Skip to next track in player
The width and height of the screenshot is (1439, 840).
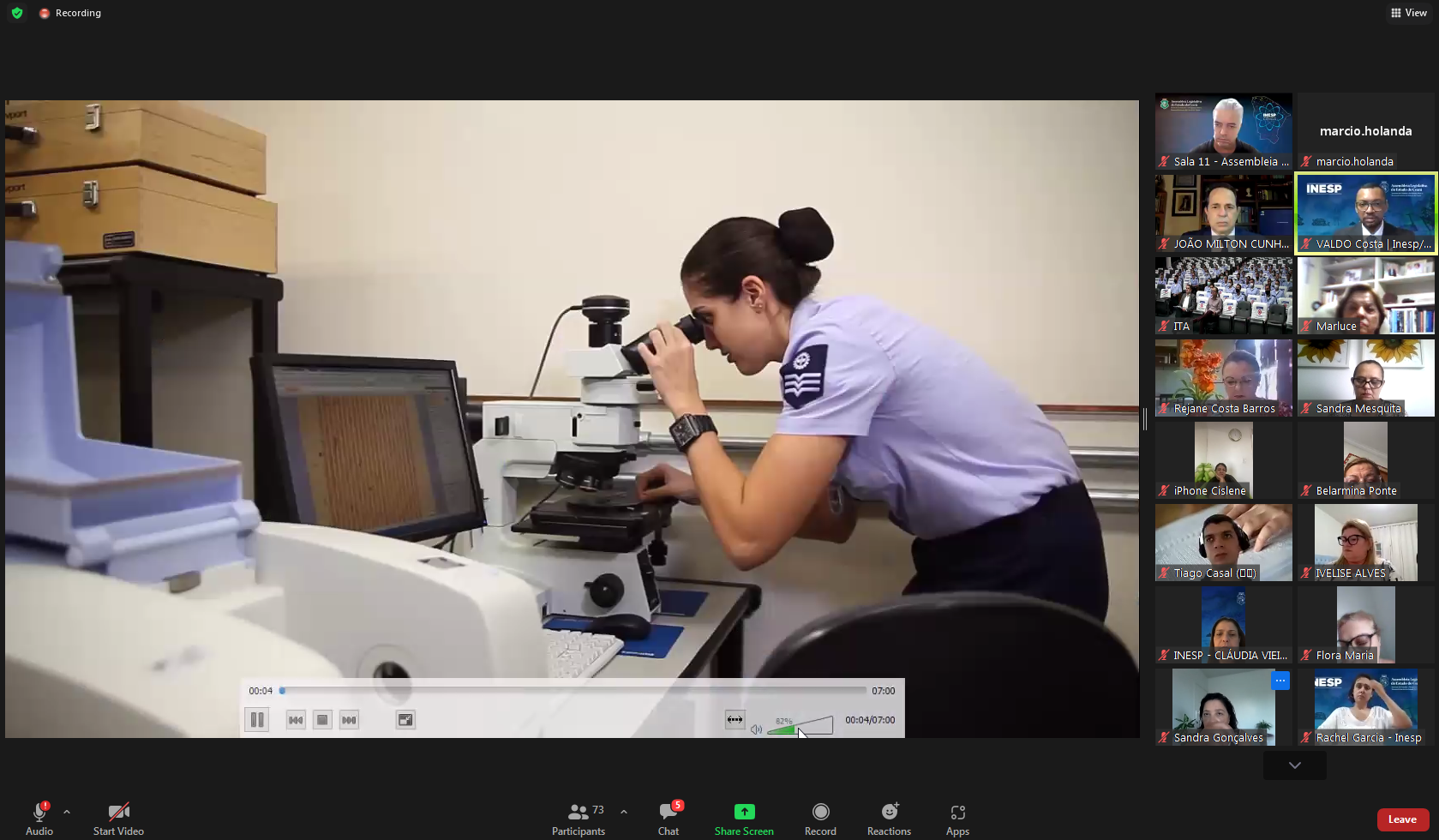point(349,720)
